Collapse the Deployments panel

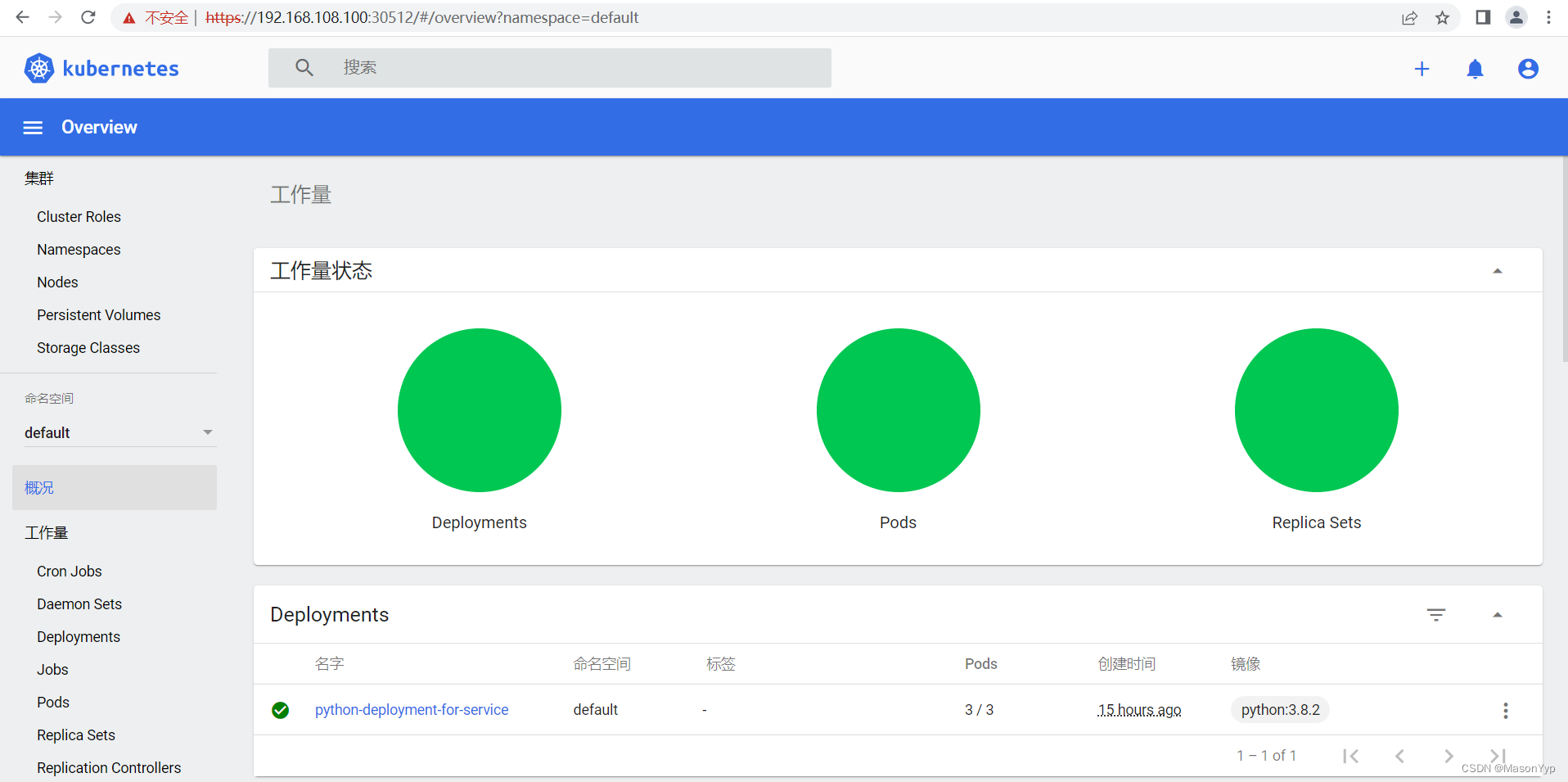pos(1498,614)
